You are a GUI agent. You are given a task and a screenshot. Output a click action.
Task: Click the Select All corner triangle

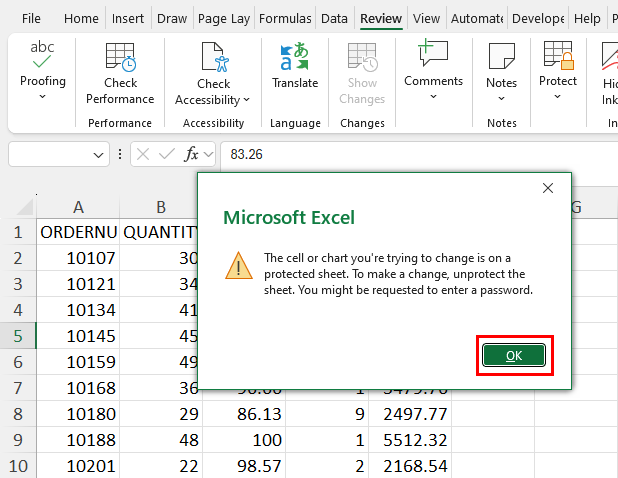pyautogui.click(x=24, y=206)
